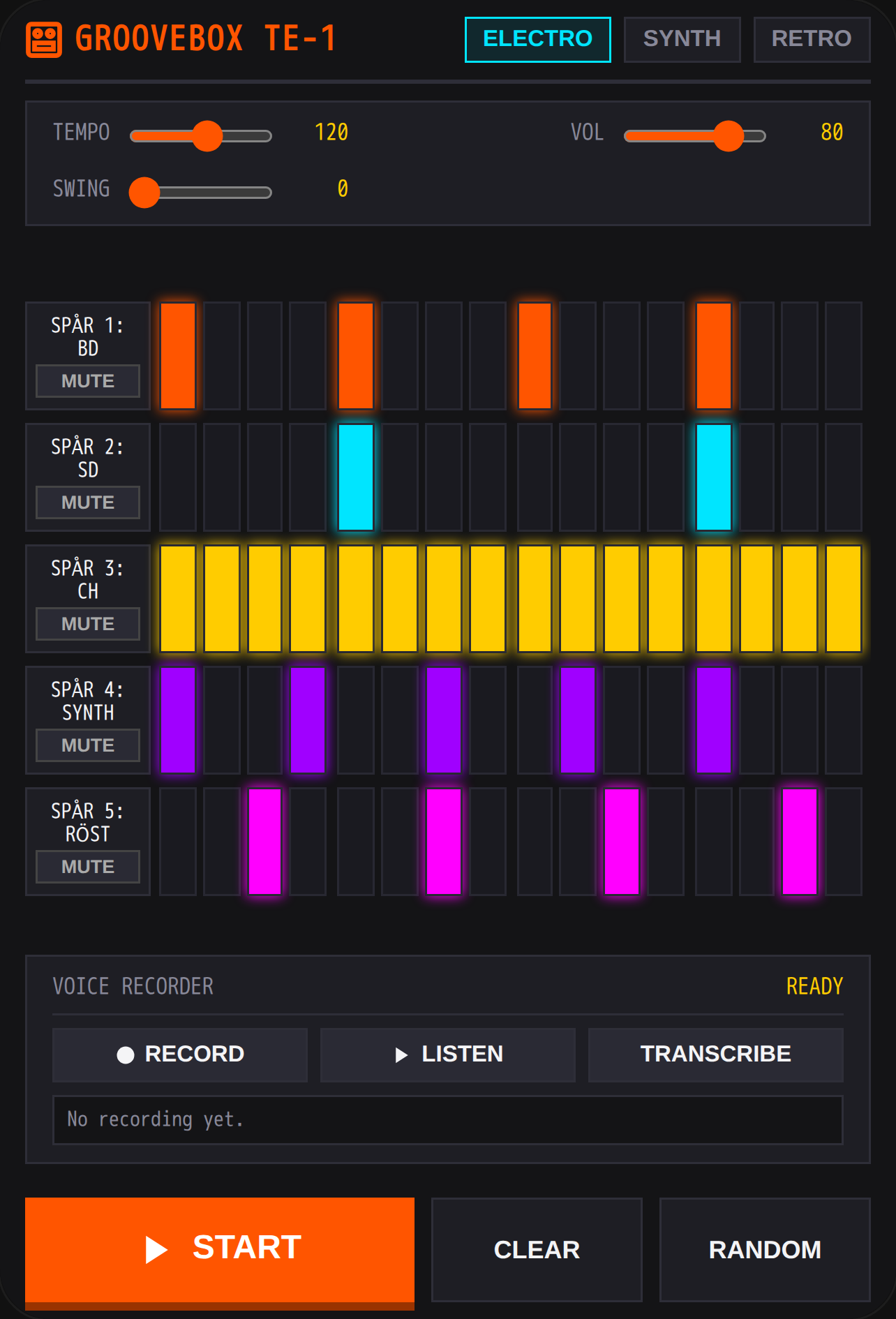Toggle RÖST step 15 magenta pad
This screenshot has width=896, height=1319.
(x=800, y=842)
